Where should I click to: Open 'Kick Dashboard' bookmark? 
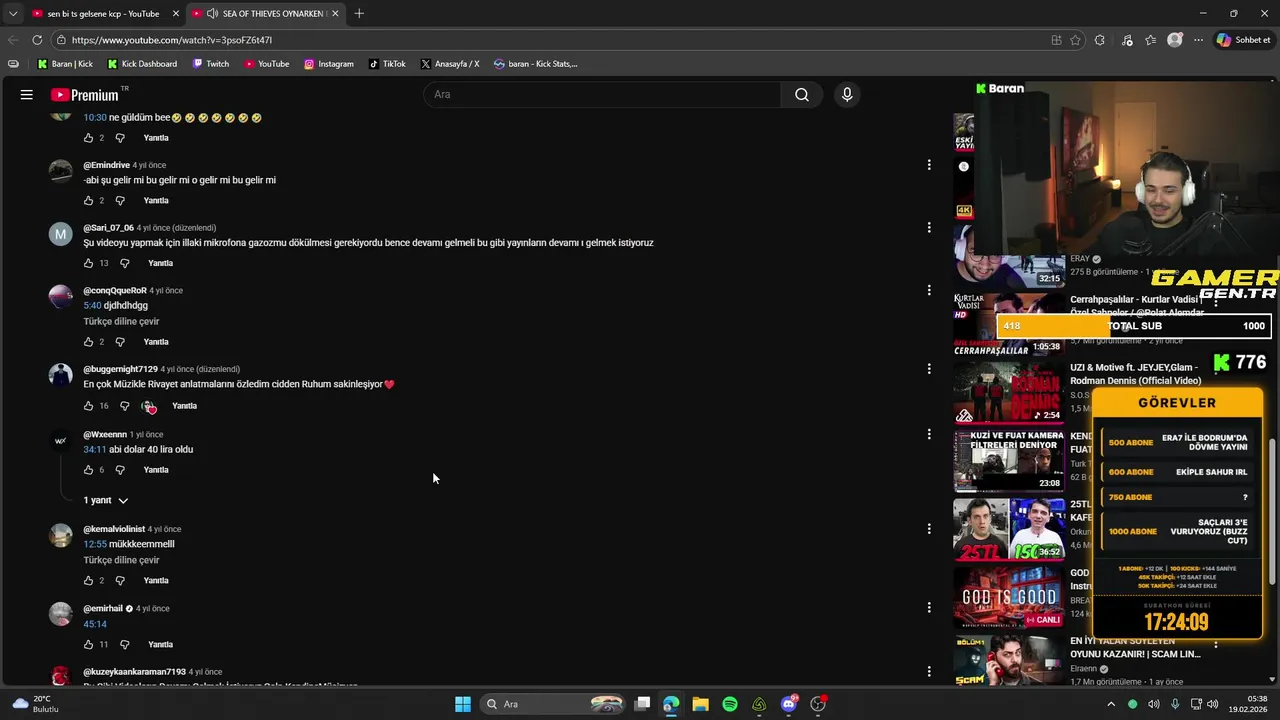(141, 64)
